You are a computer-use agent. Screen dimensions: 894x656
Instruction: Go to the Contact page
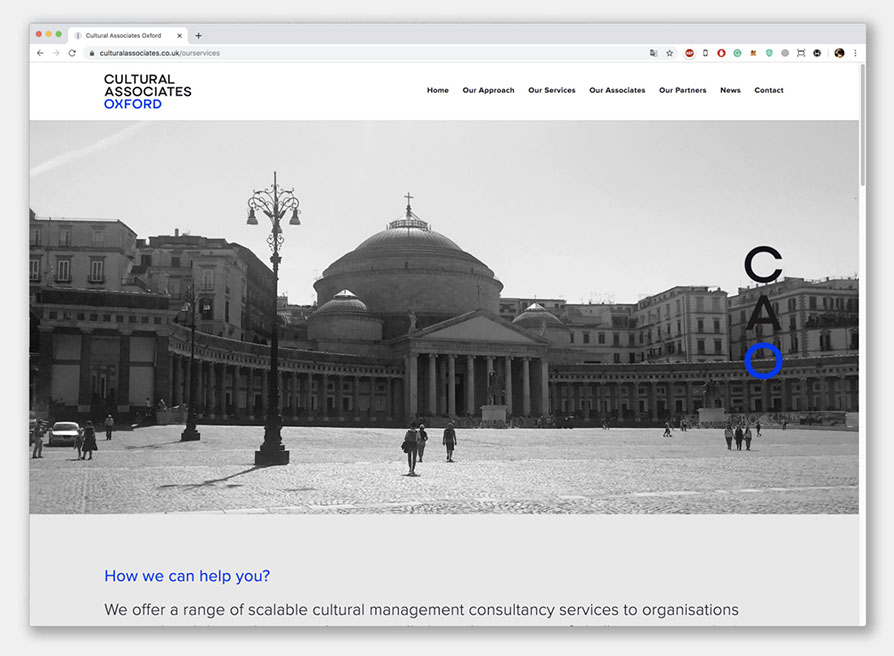(x=768, y=90)
